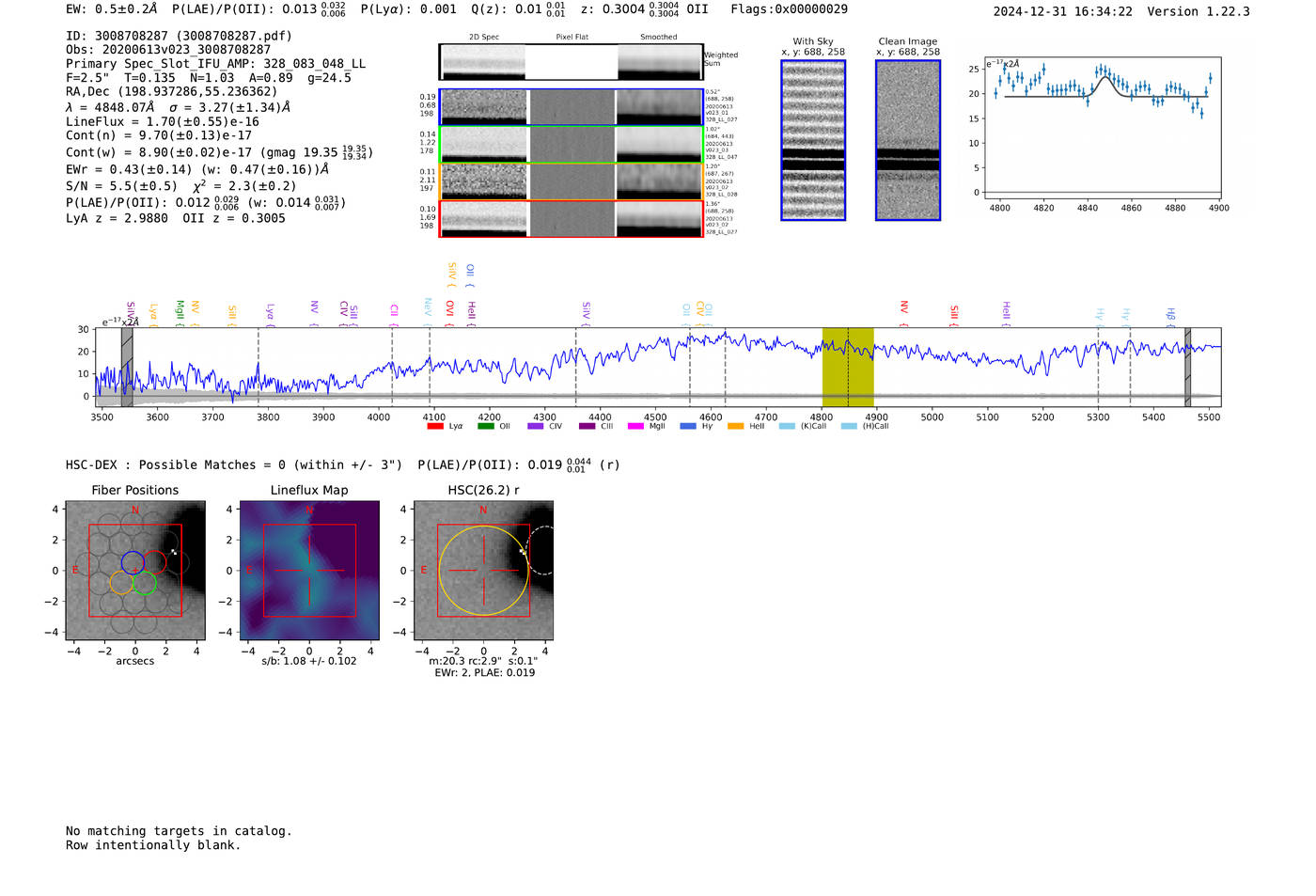Click the orange HeII legend swatch
The image size is (1316, 896).
[735, 427]
